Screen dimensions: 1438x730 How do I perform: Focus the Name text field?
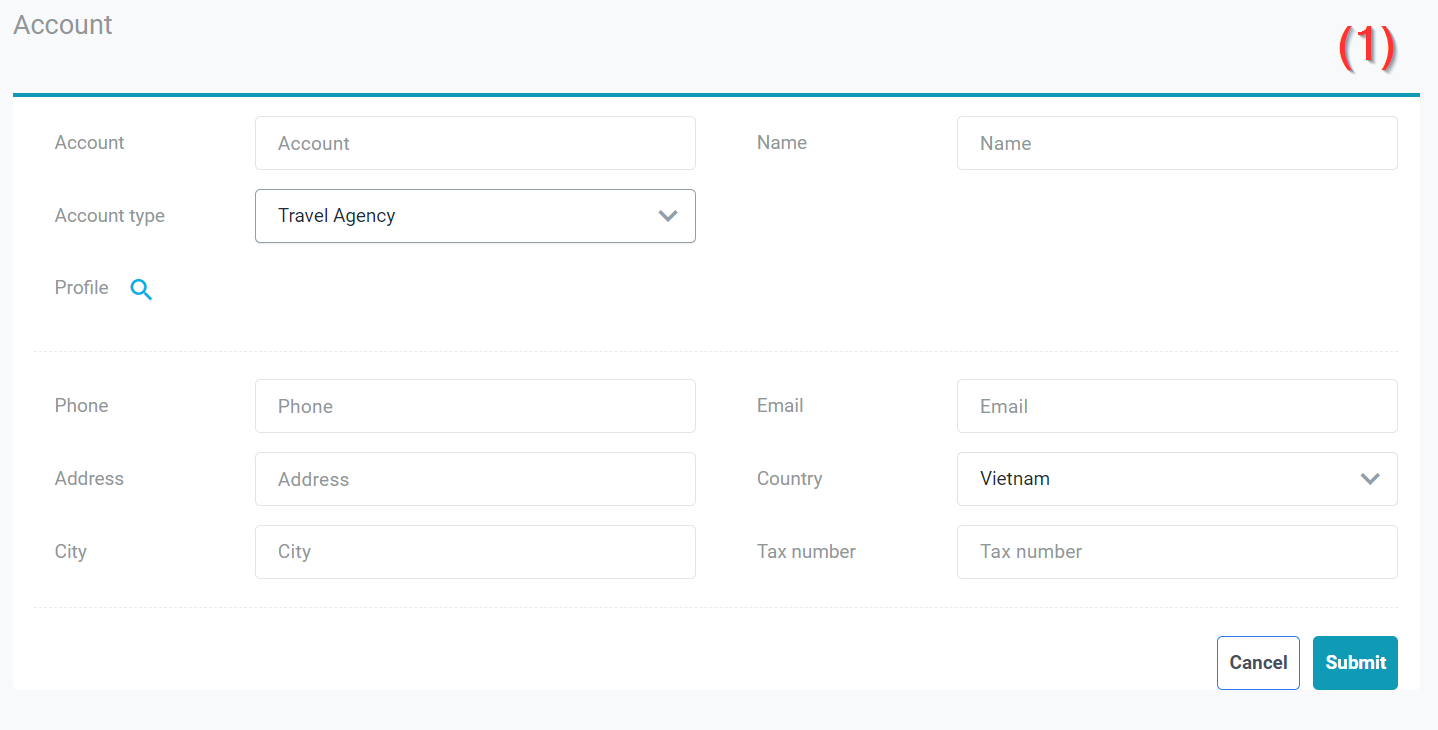pos(1176,143)
